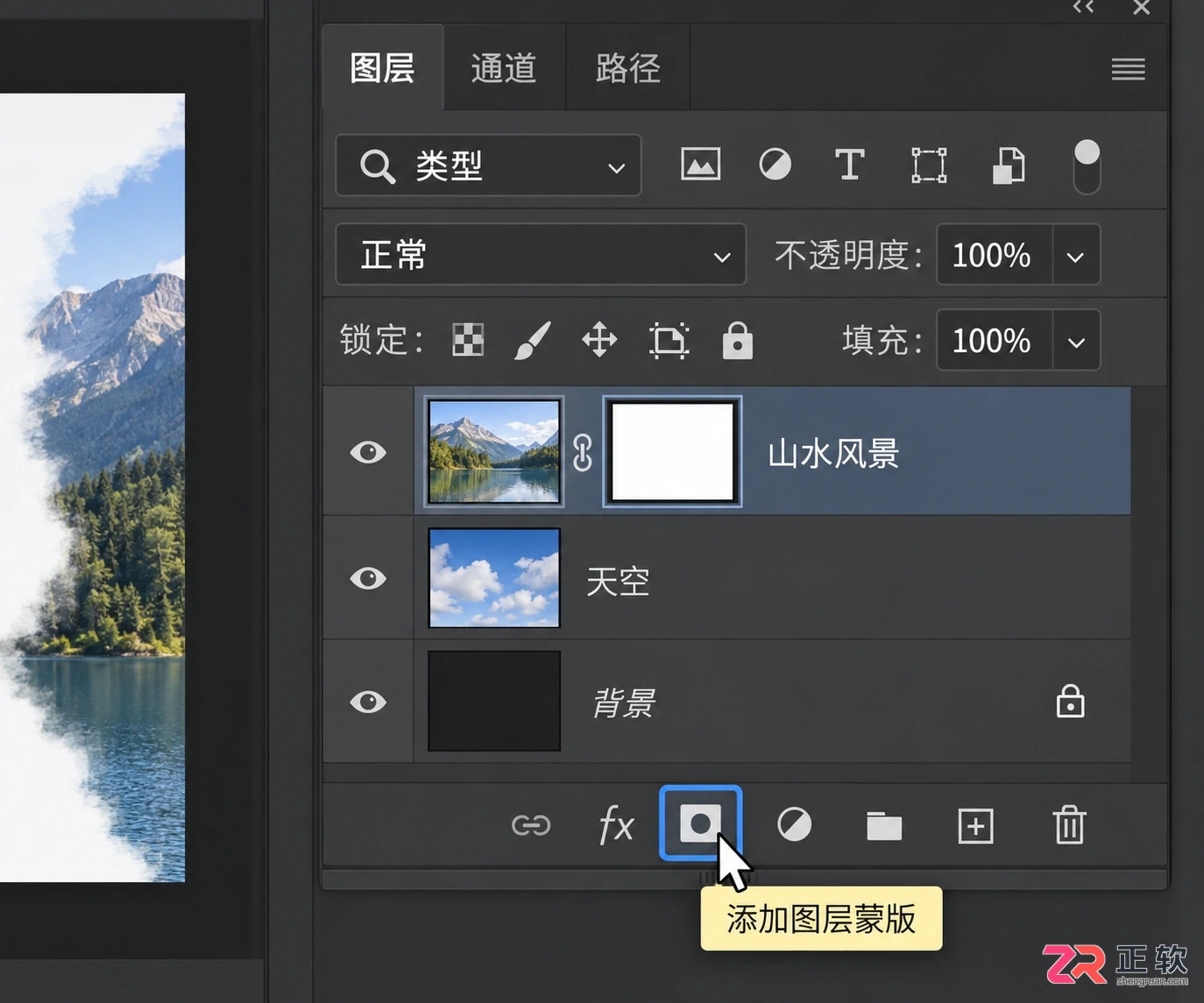
Task: Close the layers panel X
Action: pyautogui.click(x=1141, y=7)
